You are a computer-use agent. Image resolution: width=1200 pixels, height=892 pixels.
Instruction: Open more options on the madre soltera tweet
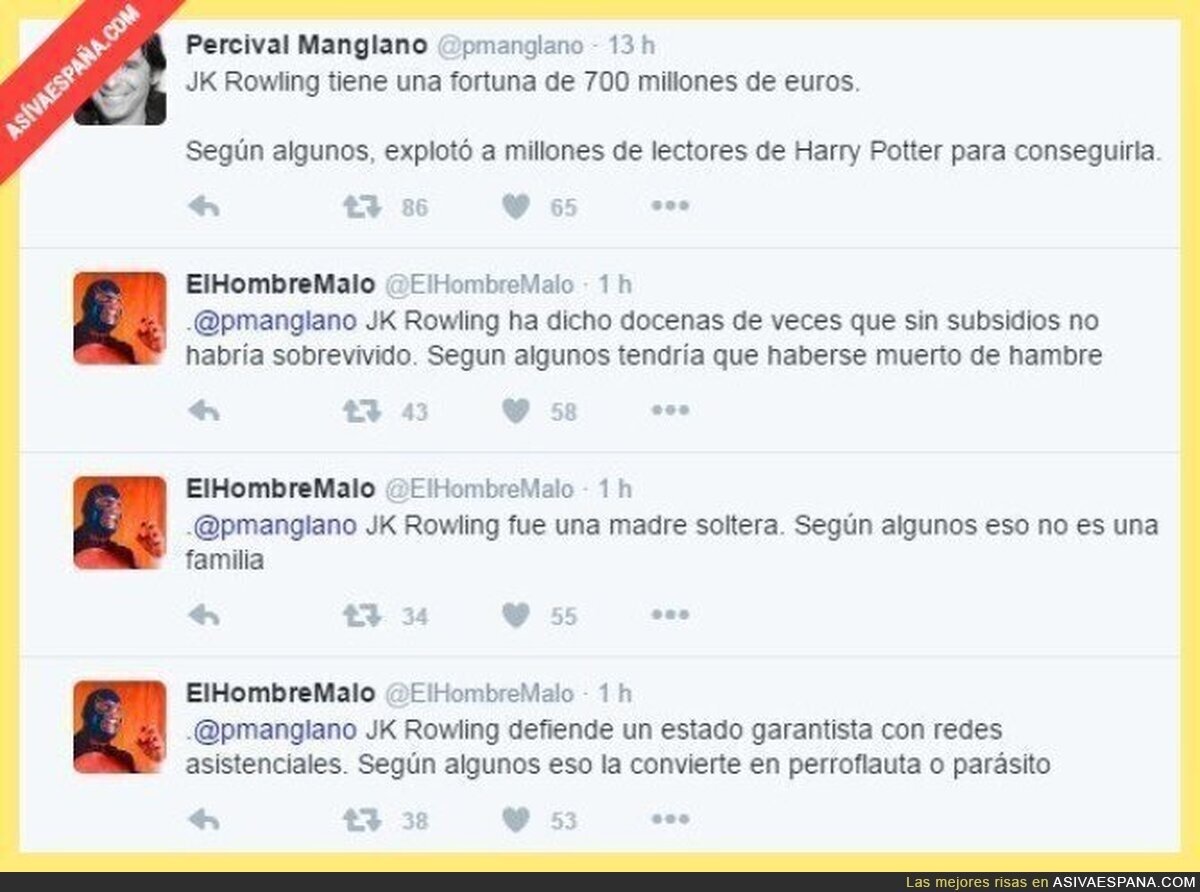coord(670,615)
